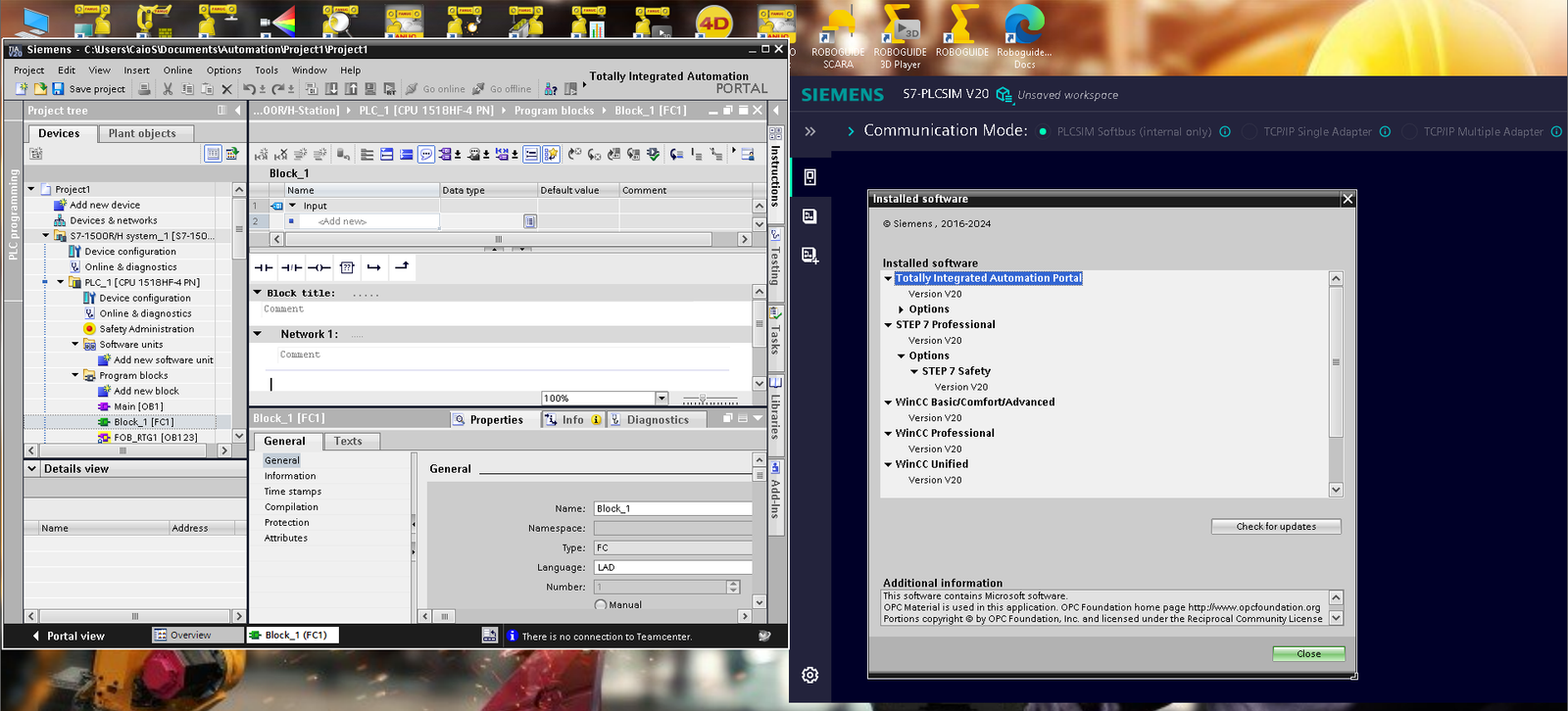Insert a normally open contact
Image resolution: width=1568 pixels, height=711 pixels.
[264, 267]
